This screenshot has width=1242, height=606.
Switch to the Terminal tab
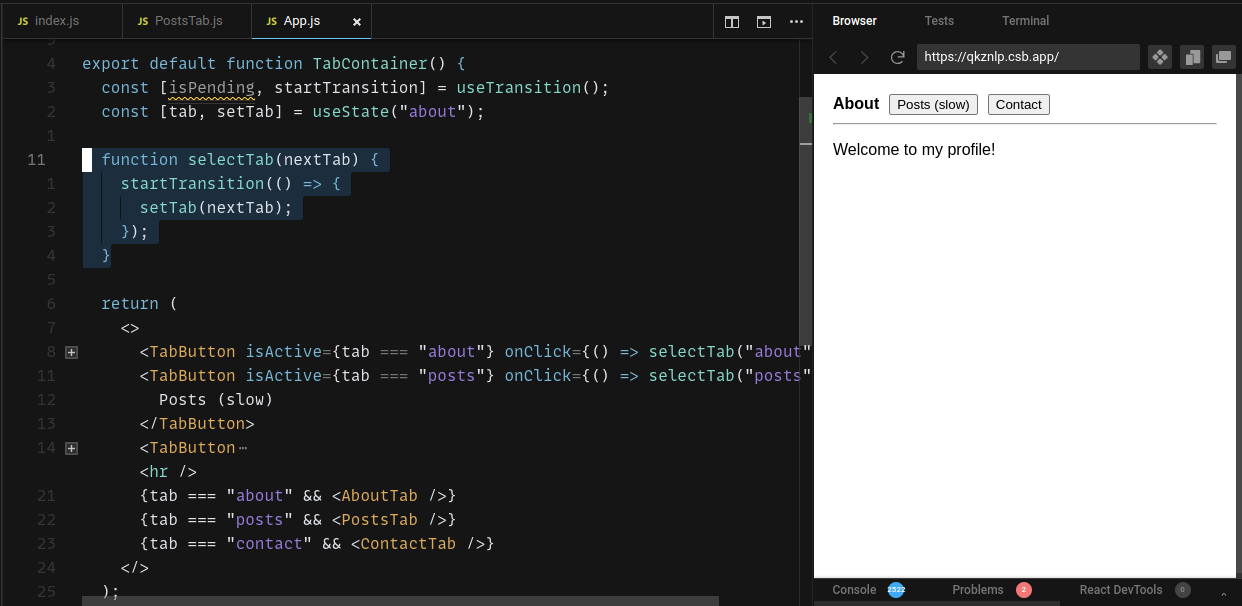[x=1026, y=21]
